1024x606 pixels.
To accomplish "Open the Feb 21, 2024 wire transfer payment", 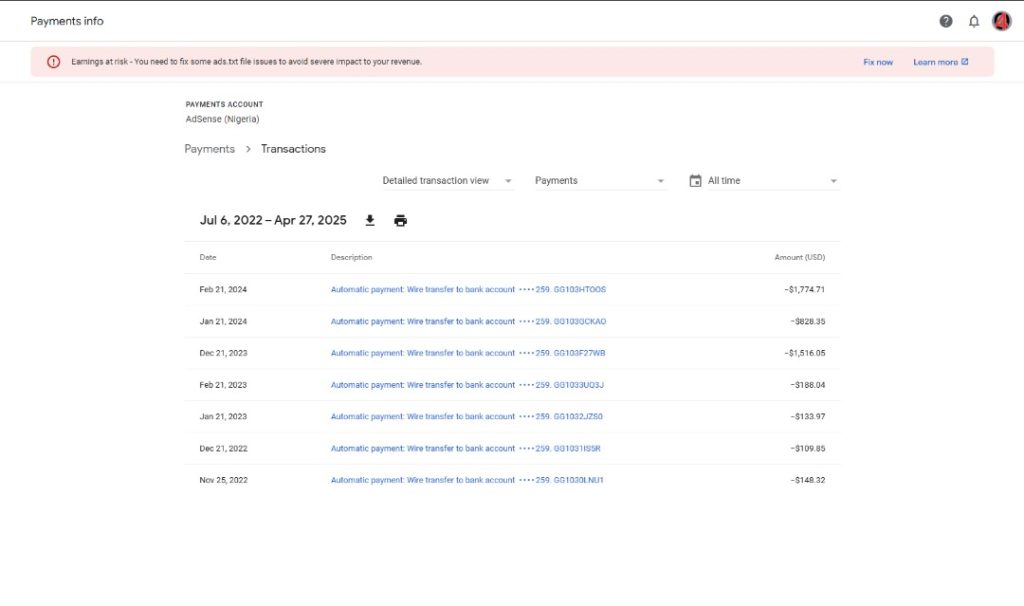I will click(468, 290).
